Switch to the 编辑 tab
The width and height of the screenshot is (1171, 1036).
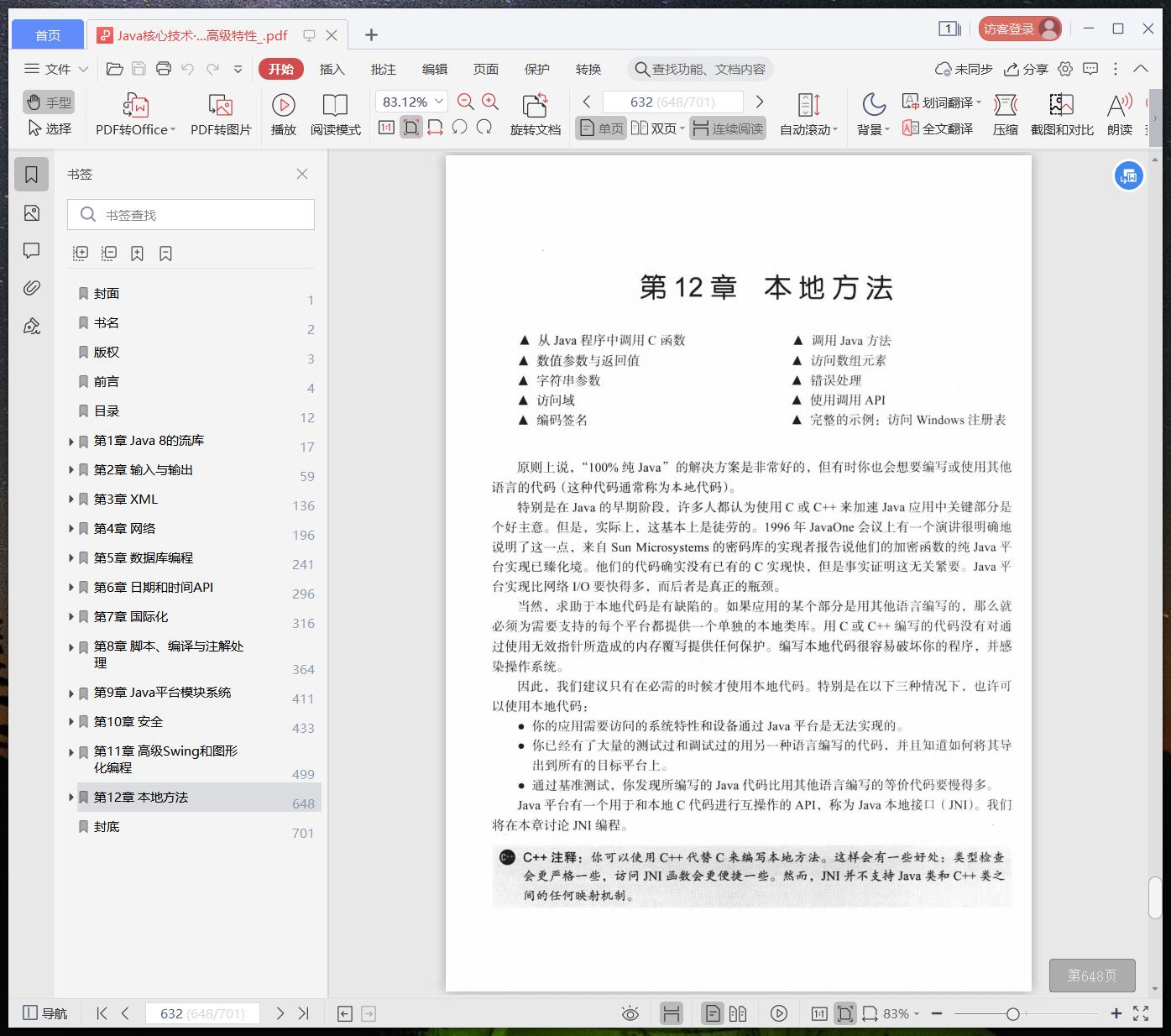(x=435, y=69)
